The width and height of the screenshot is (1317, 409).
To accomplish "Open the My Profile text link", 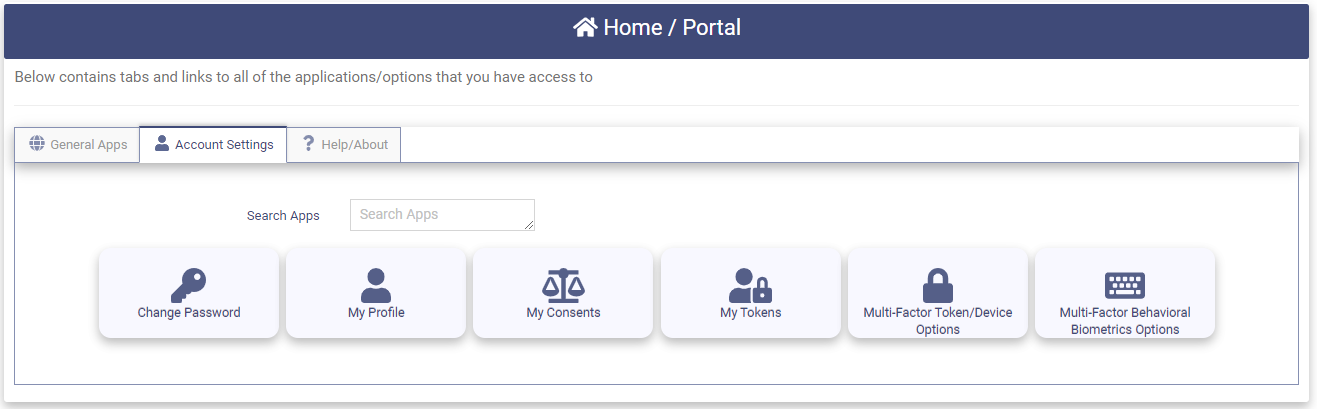I will click(x=376, y=313).
